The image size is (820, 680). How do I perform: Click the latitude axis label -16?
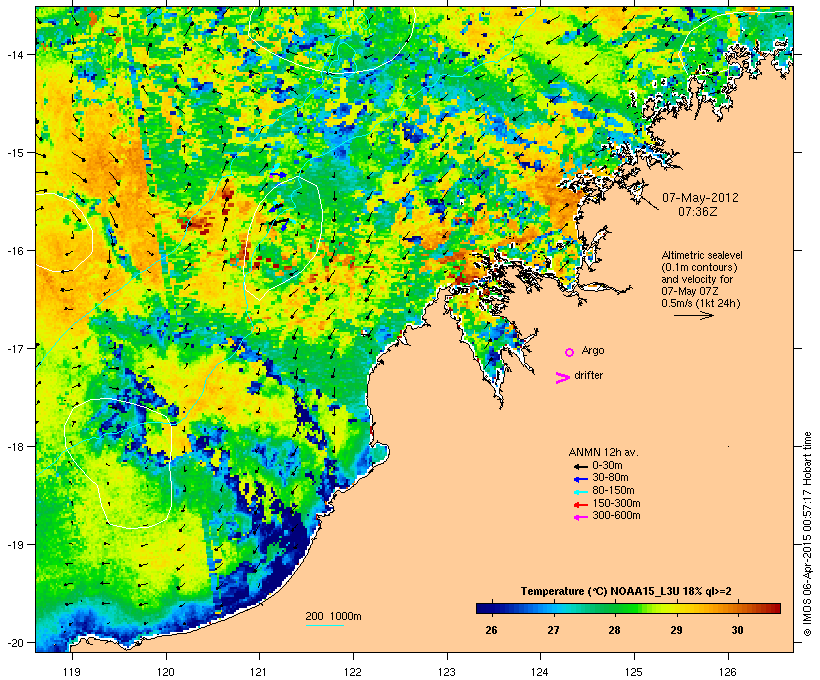point(14,251)
